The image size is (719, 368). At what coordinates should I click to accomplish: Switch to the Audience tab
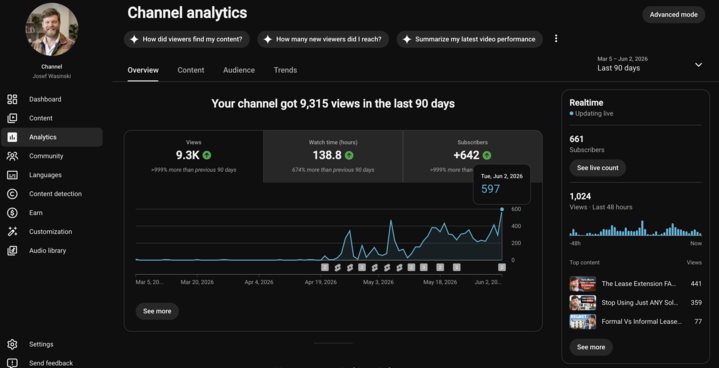pyautogui.click(x=239, y=70)
